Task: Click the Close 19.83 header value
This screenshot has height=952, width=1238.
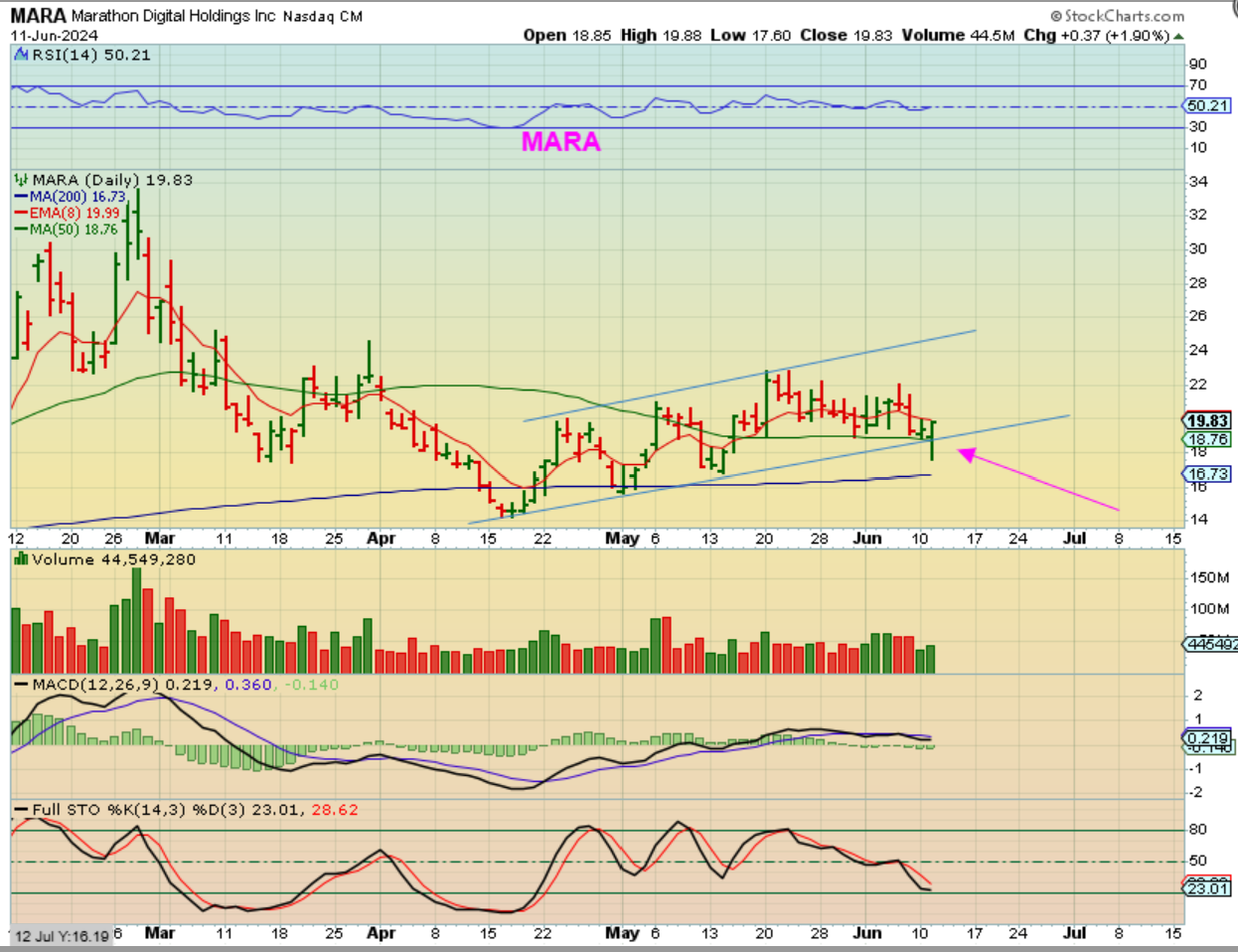Action: coord(847,35)
